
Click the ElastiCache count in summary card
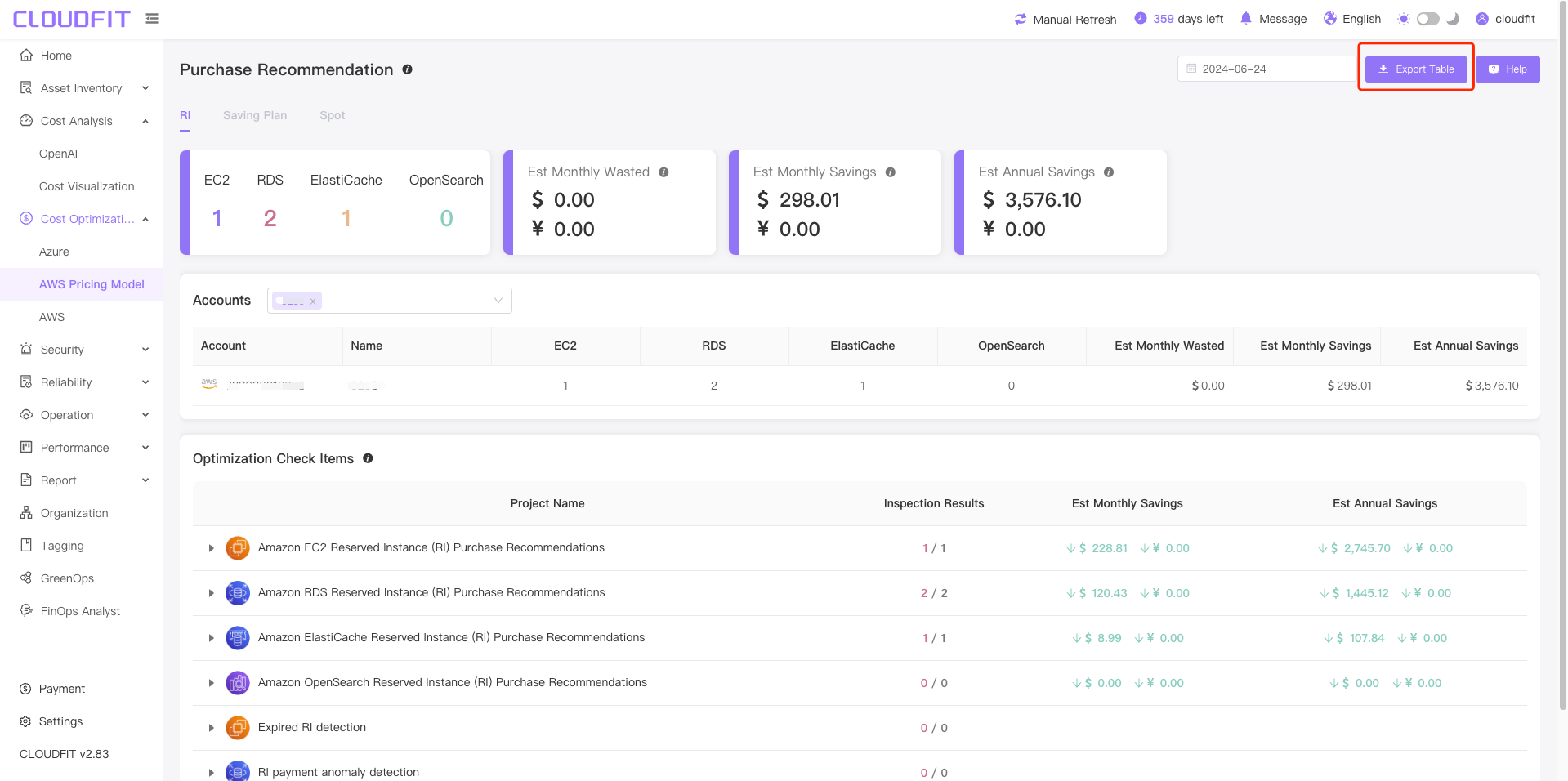[x=346, y=218]
